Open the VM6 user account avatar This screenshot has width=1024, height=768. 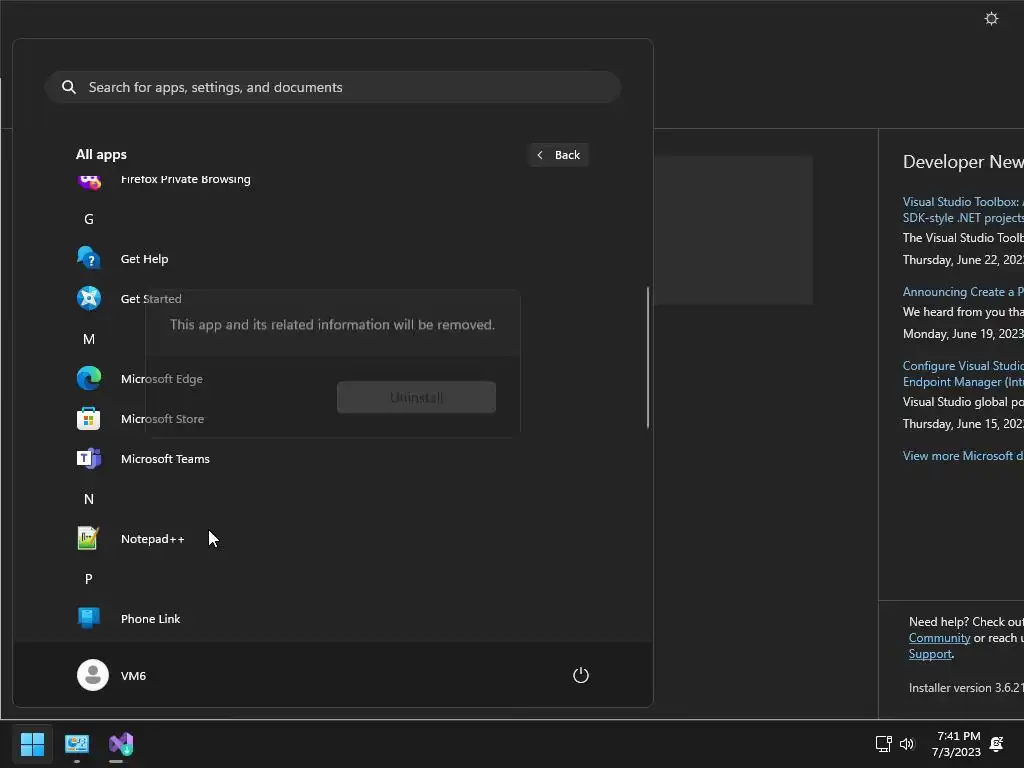pos(93,675)
